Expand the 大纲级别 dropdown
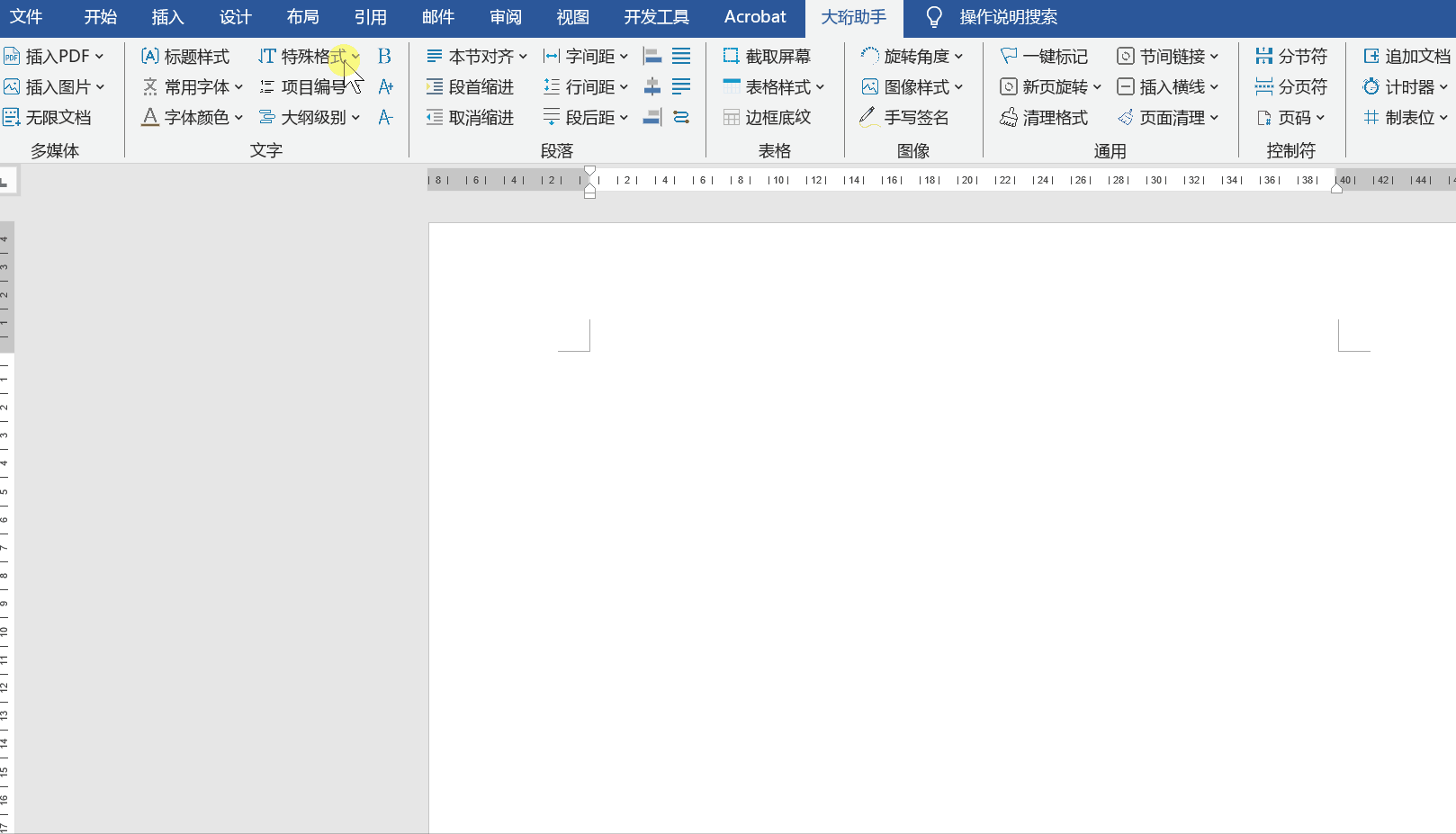Image resolution: width=1456 pixels, height=834 pixels. coord(310,118)
